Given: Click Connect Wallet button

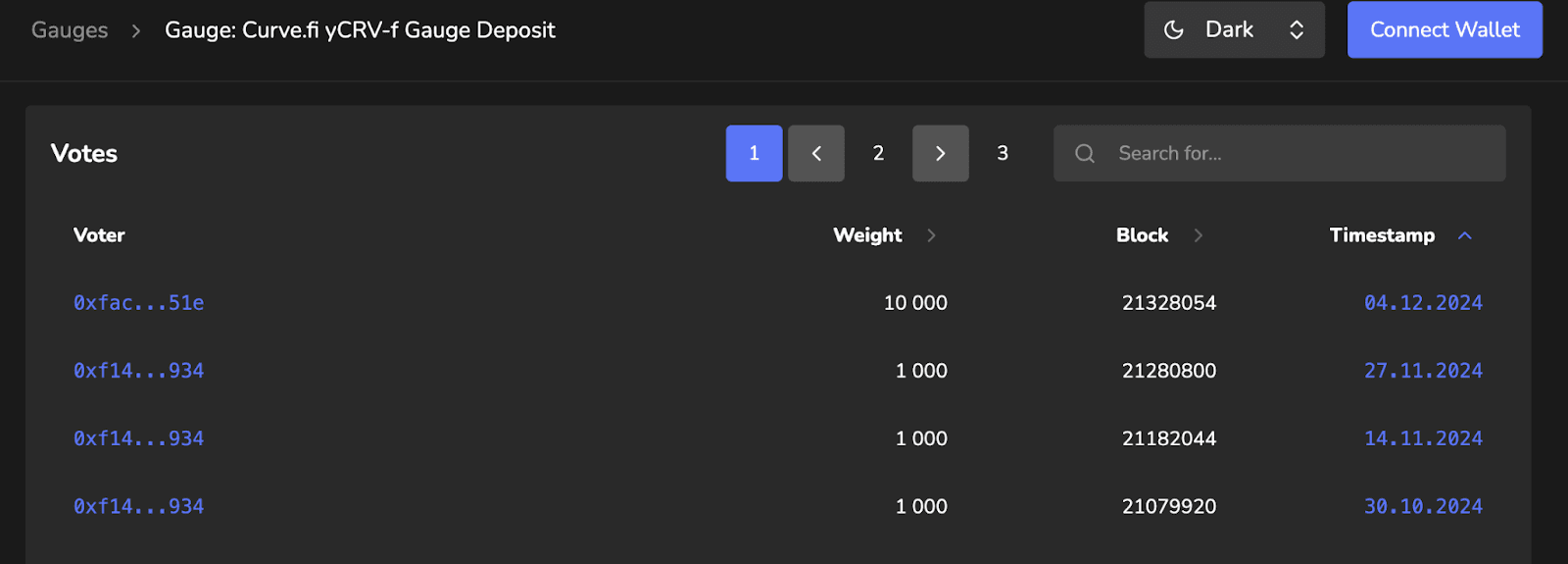Looking at the screenshot, I should click(x=1445, y=29).
